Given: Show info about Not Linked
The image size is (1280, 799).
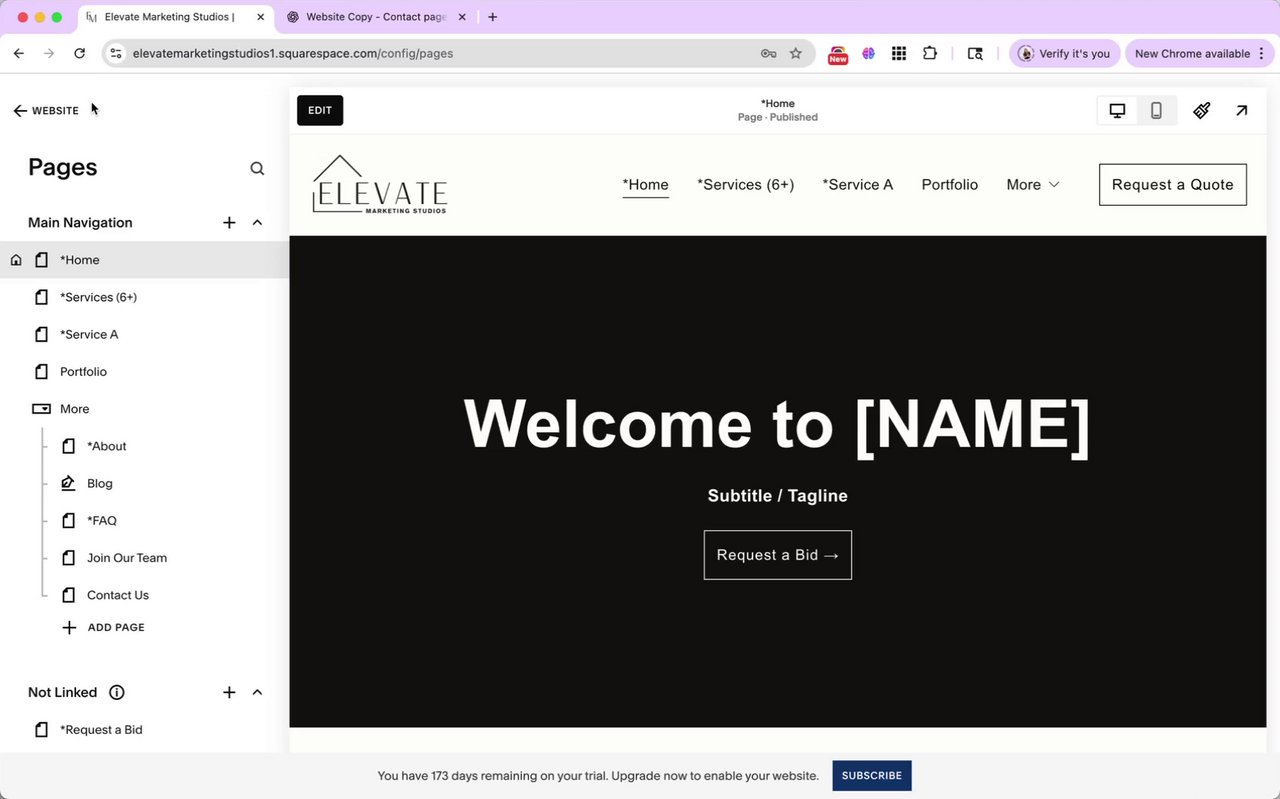Looking at the screenshot, I should click(117, 692).
